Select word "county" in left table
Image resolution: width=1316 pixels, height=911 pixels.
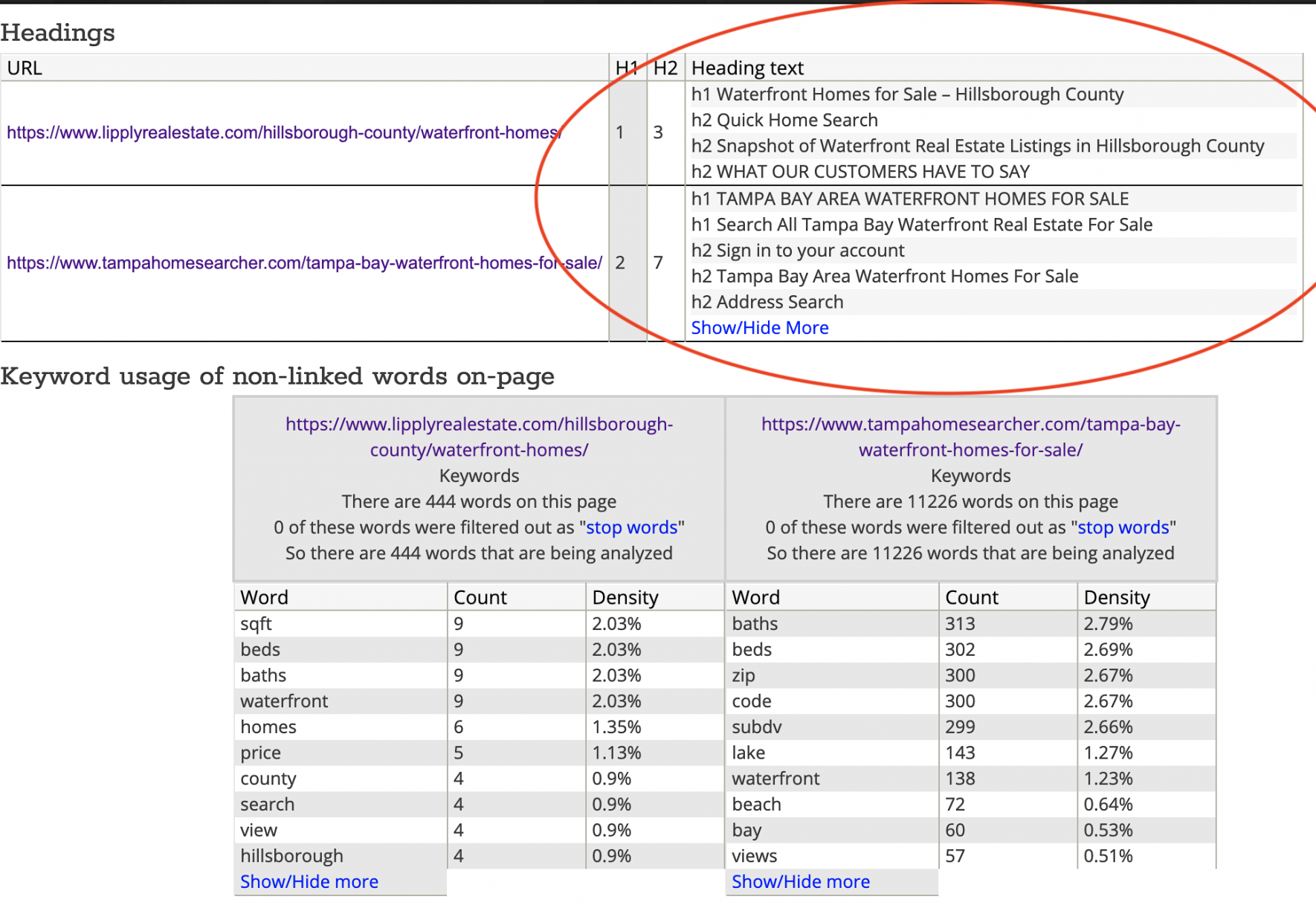coord(268,779)
